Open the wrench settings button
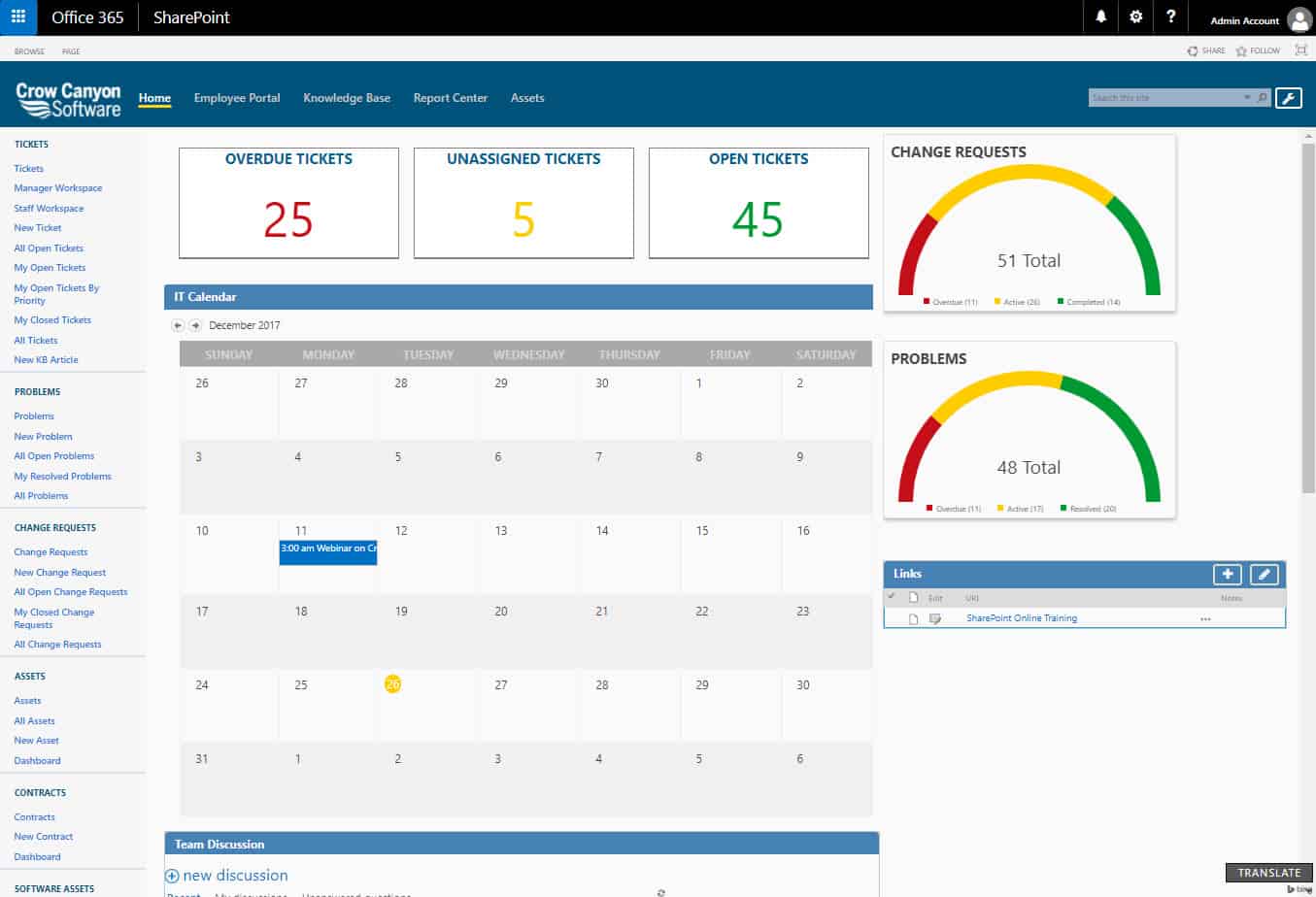The height and width of the screenshot is (897, 1316). (1289, 97)
